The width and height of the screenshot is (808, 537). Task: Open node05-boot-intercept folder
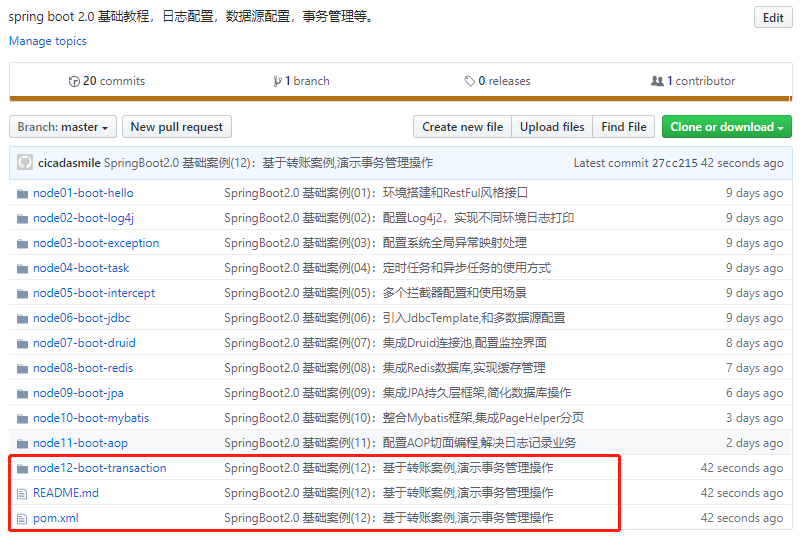(x=94, y=293)
